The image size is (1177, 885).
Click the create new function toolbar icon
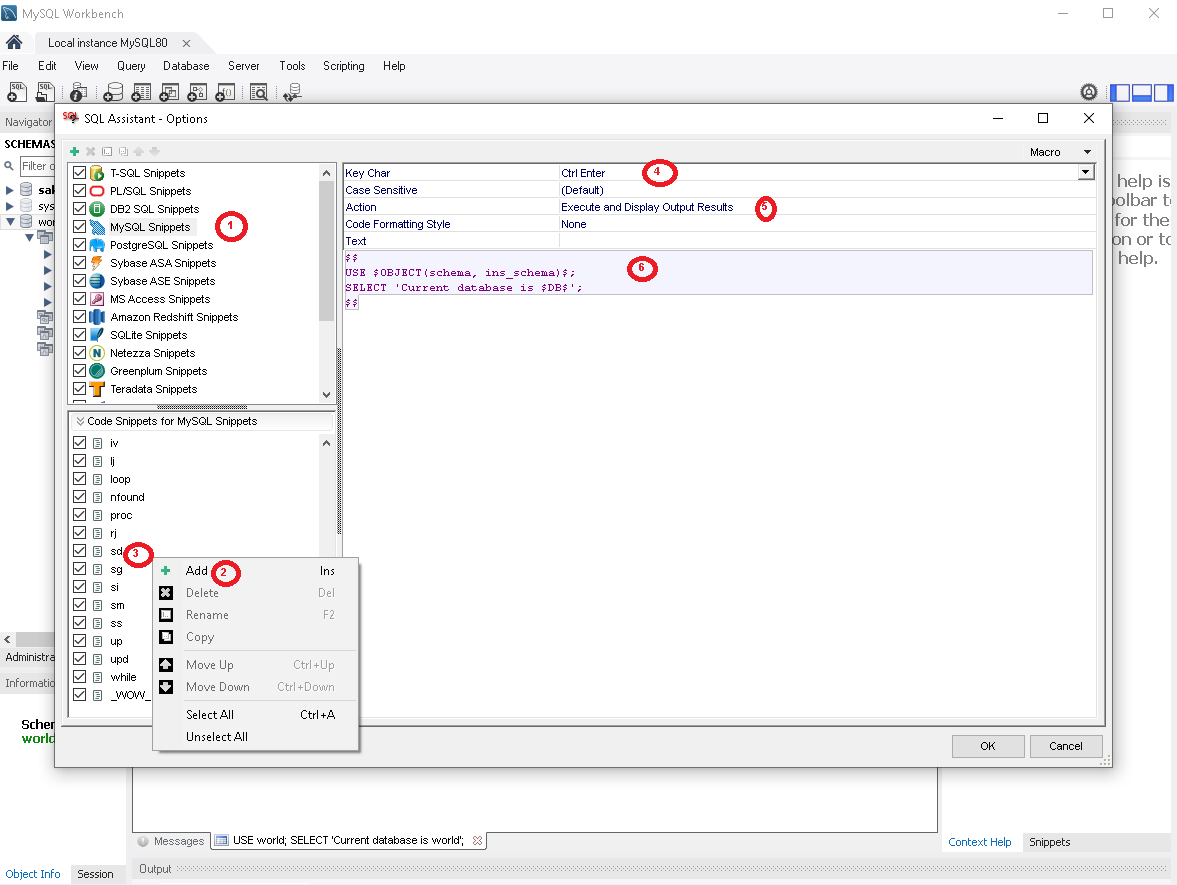click(225, 92)
